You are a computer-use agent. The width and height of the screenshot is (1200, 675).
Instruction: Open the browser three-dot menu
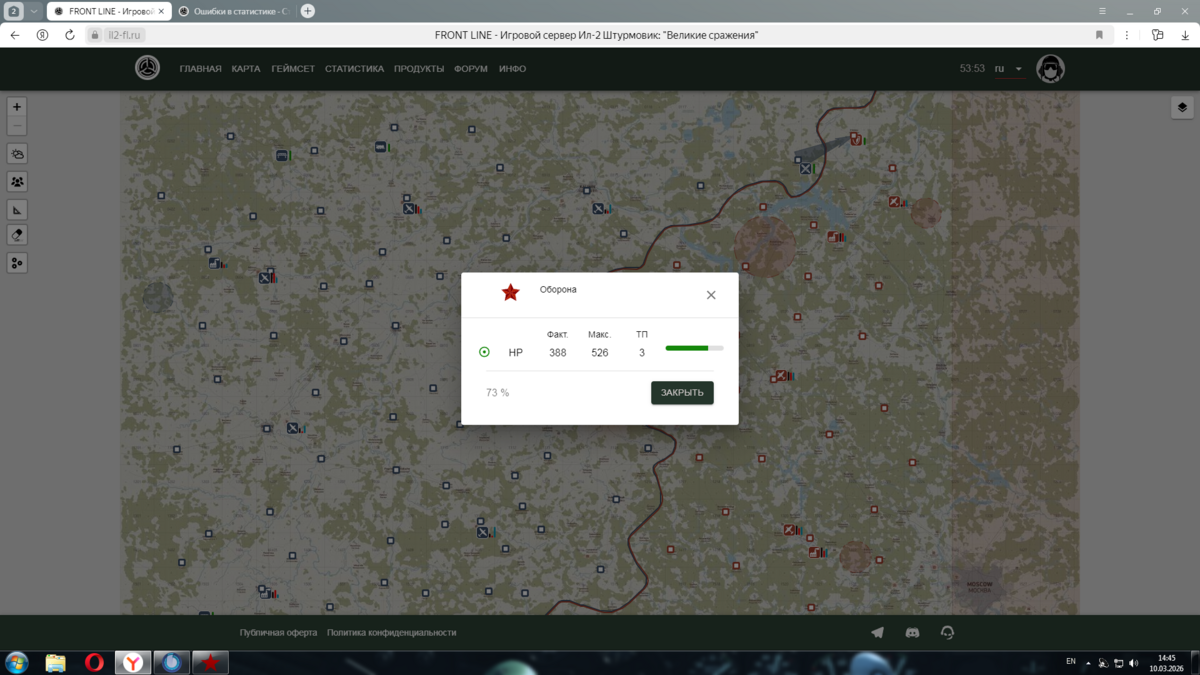[x=1127, y=35]
